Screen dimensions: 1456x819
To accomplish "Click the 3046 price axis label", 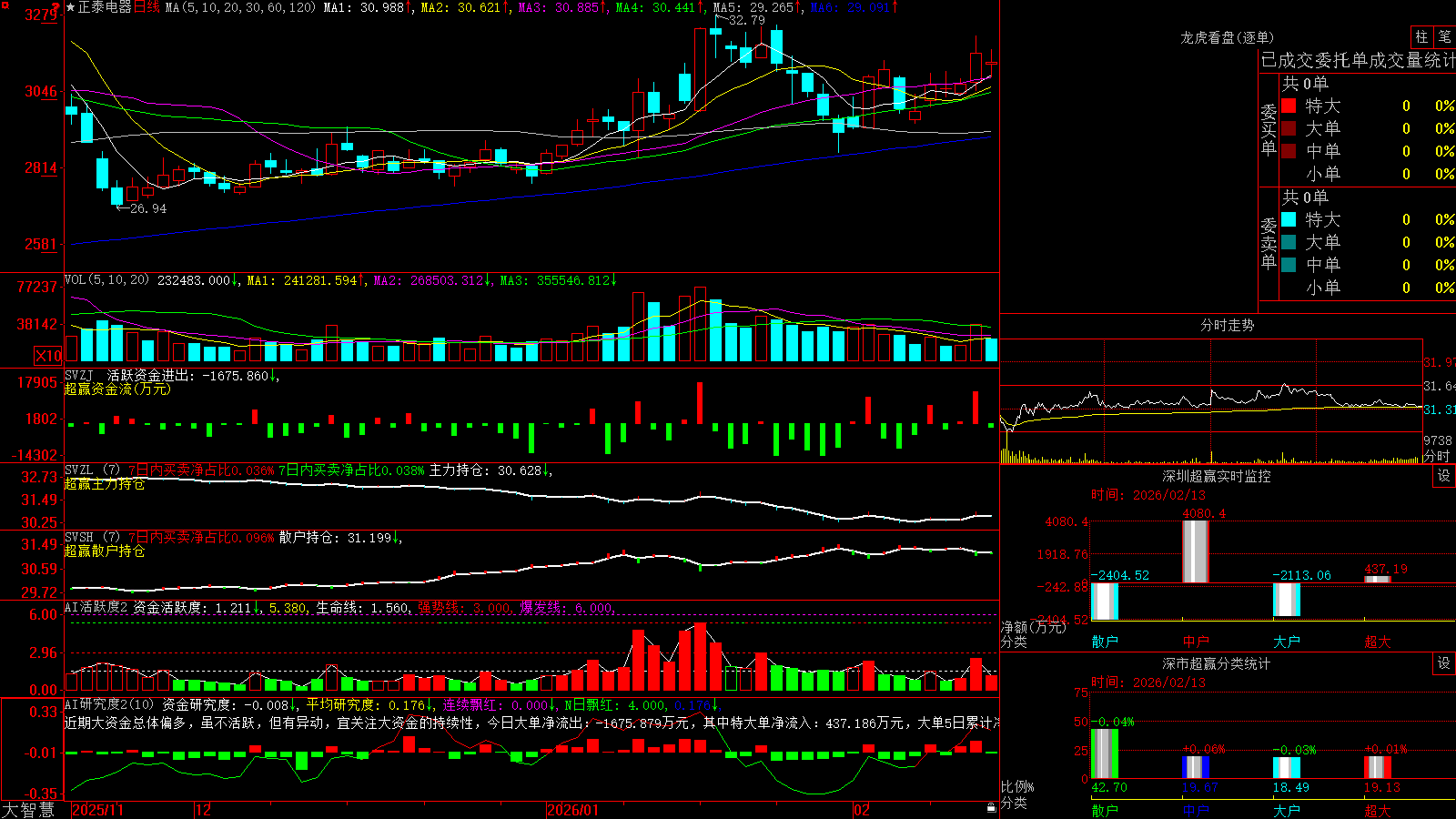I will (40, 91).
